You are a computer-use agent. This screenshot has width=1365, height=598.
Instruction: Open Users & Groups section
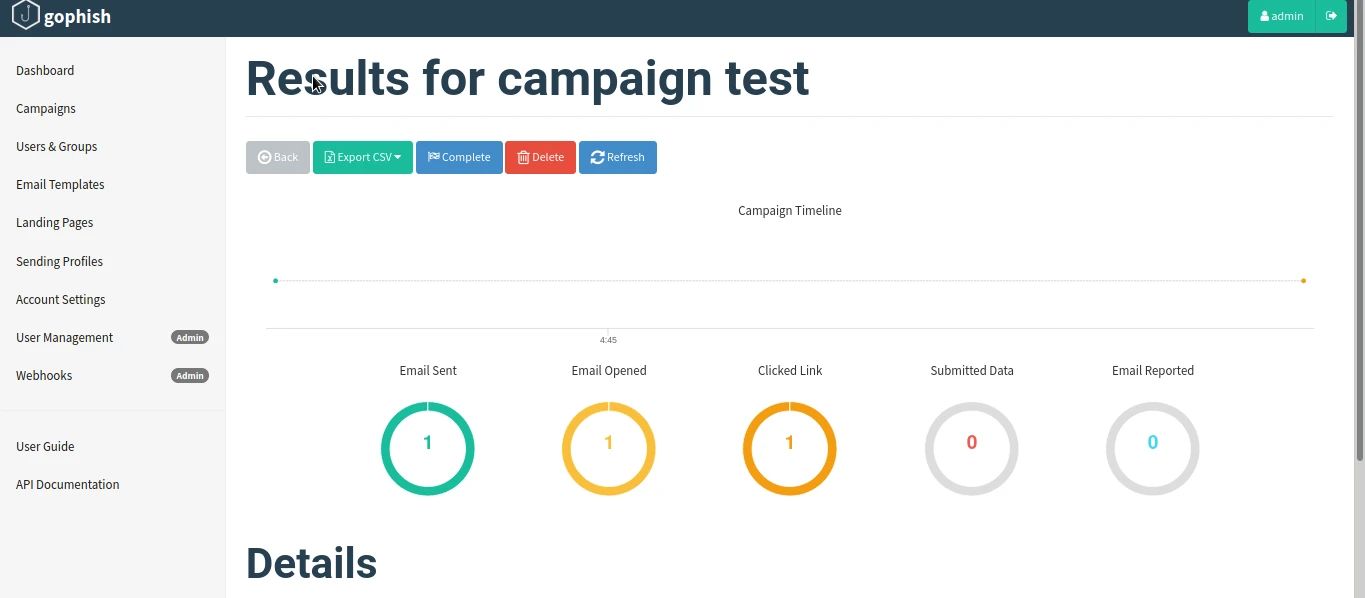pos(56,146)
